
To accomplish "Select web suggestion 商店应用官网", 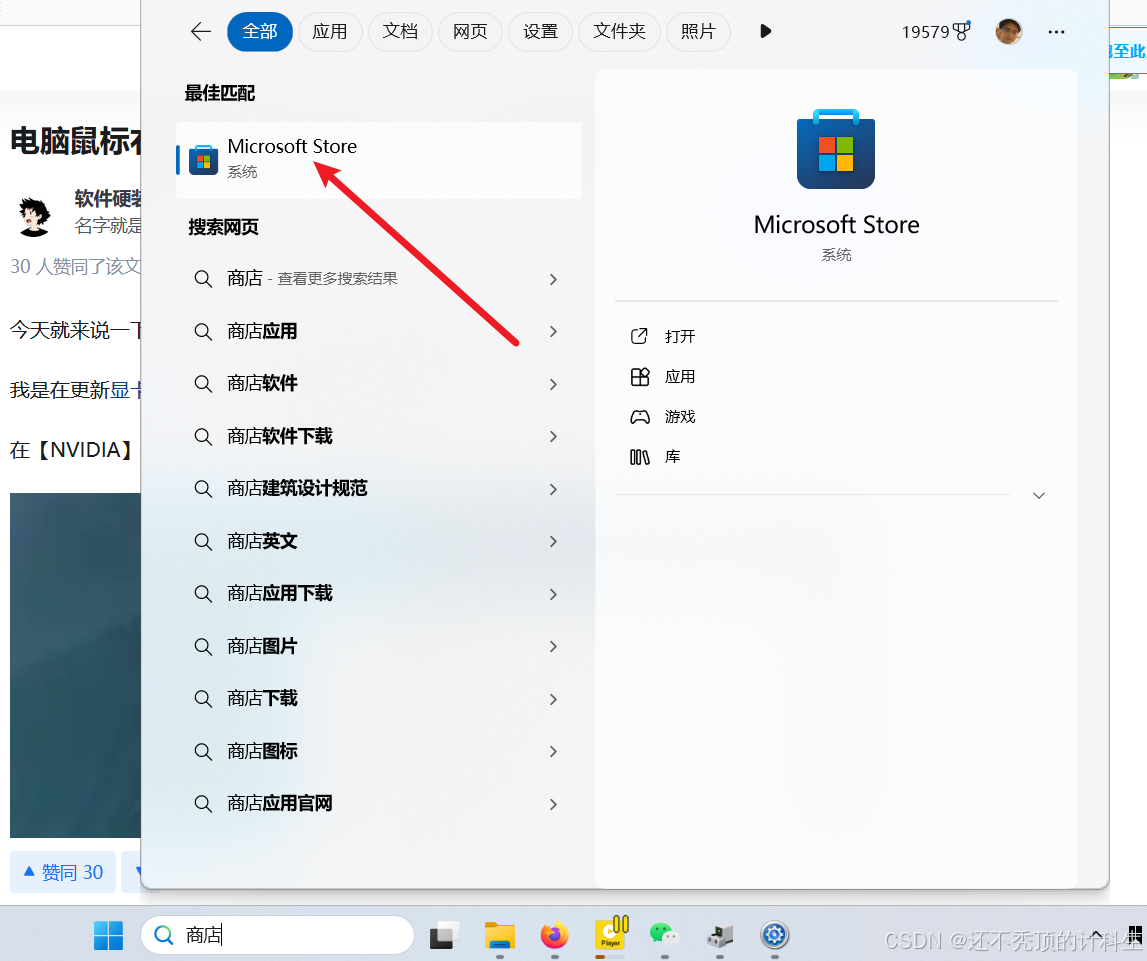I will [x=379, y=804].
